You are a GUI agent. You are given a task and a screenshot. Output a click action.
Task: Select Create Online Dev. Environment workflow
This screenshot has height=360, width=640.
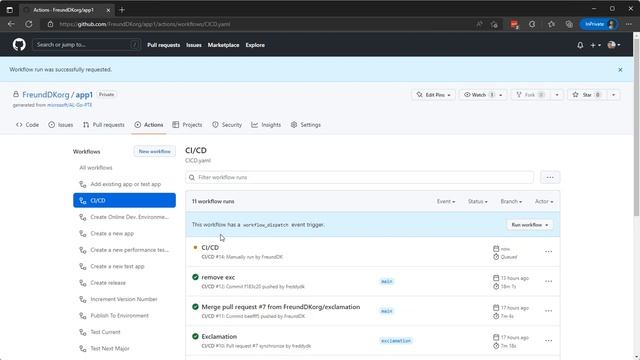click(x=124, y=217)
